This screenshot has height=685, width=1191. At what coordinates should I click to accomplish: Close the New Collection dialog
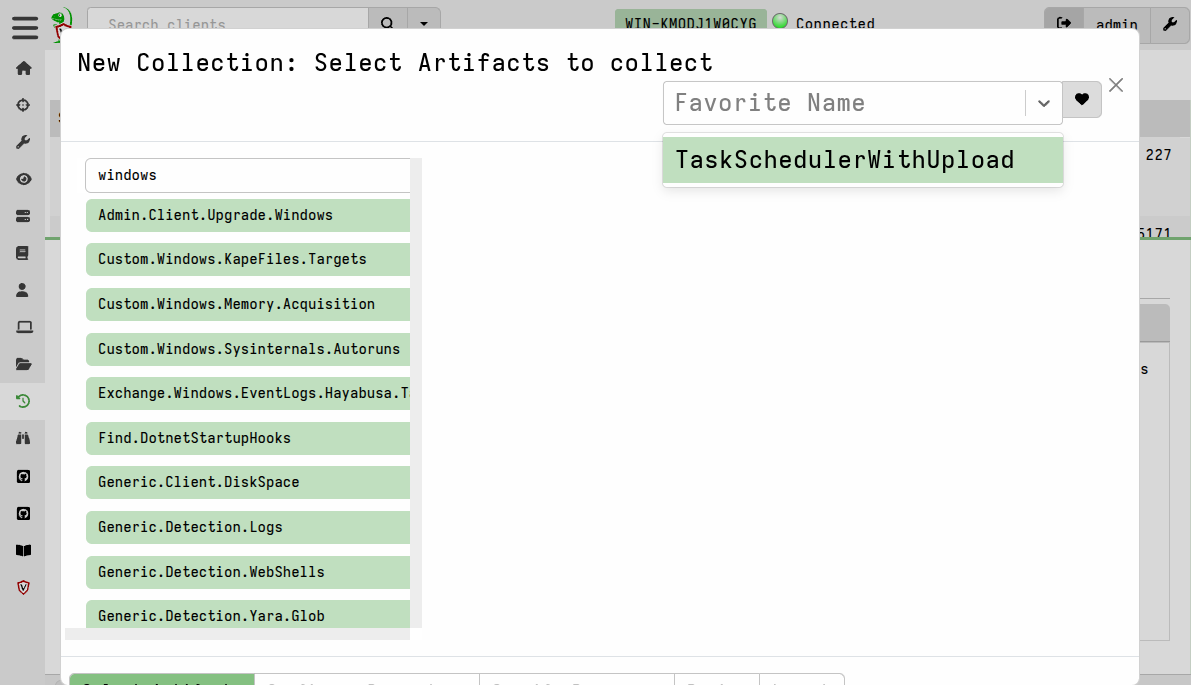(1116, 86)
